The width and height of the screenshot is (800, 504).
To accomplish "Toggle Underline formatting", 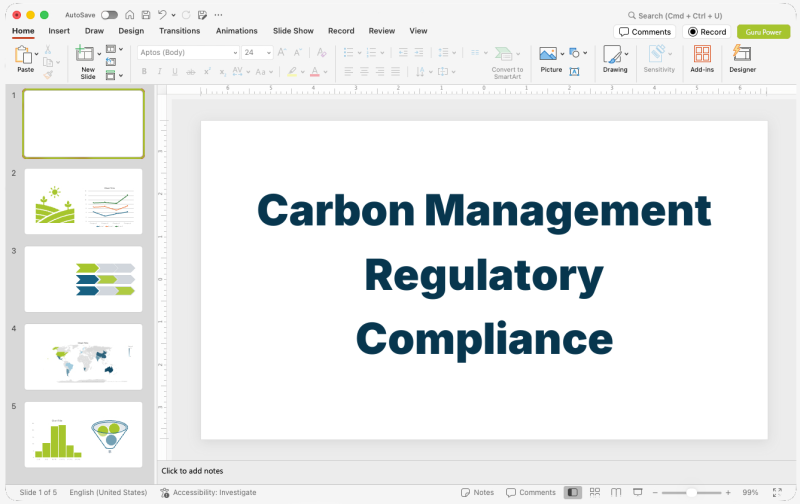I will click(x=175, y=72).
